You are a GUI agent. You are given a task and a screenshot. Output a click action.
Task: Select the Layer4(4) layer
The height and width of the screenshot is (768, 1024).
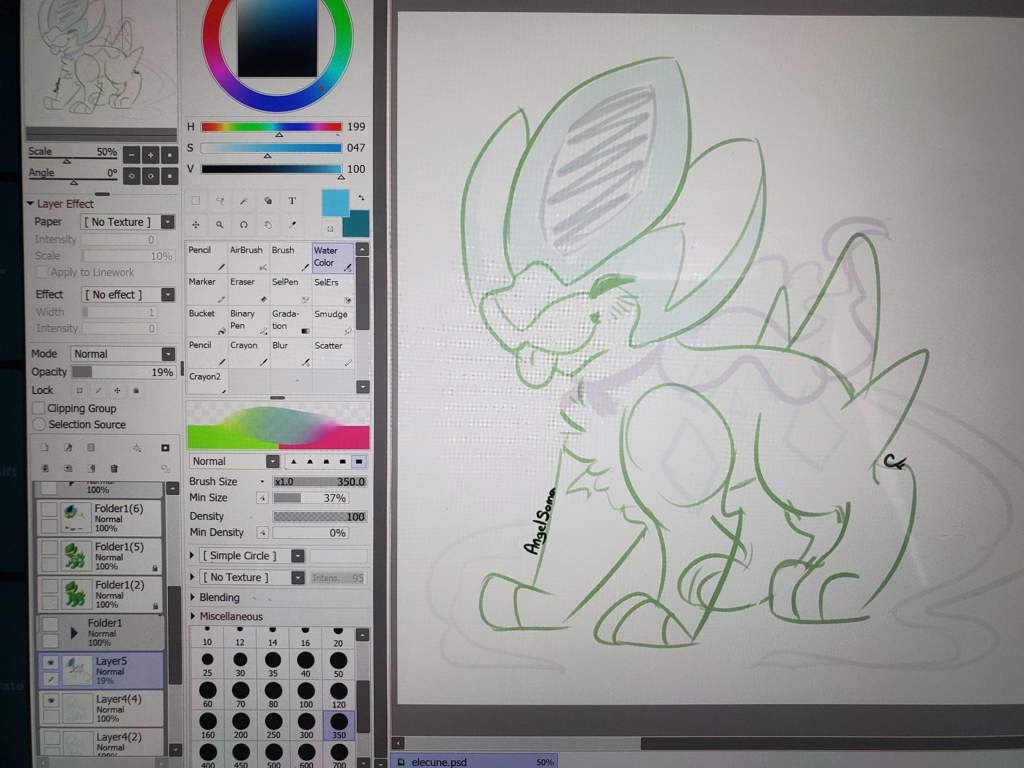(101, 709)
